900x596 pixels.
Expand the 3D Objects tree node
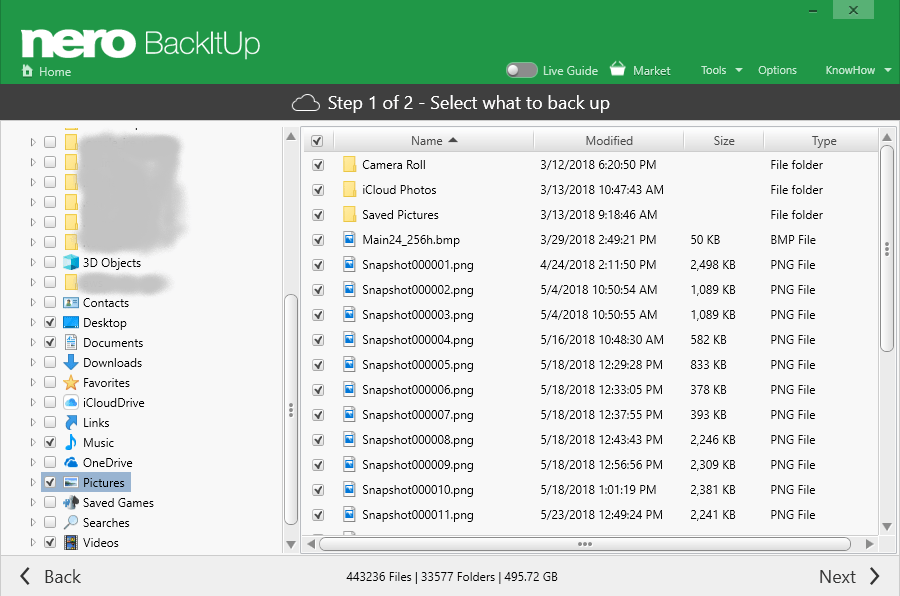point(33,262)
